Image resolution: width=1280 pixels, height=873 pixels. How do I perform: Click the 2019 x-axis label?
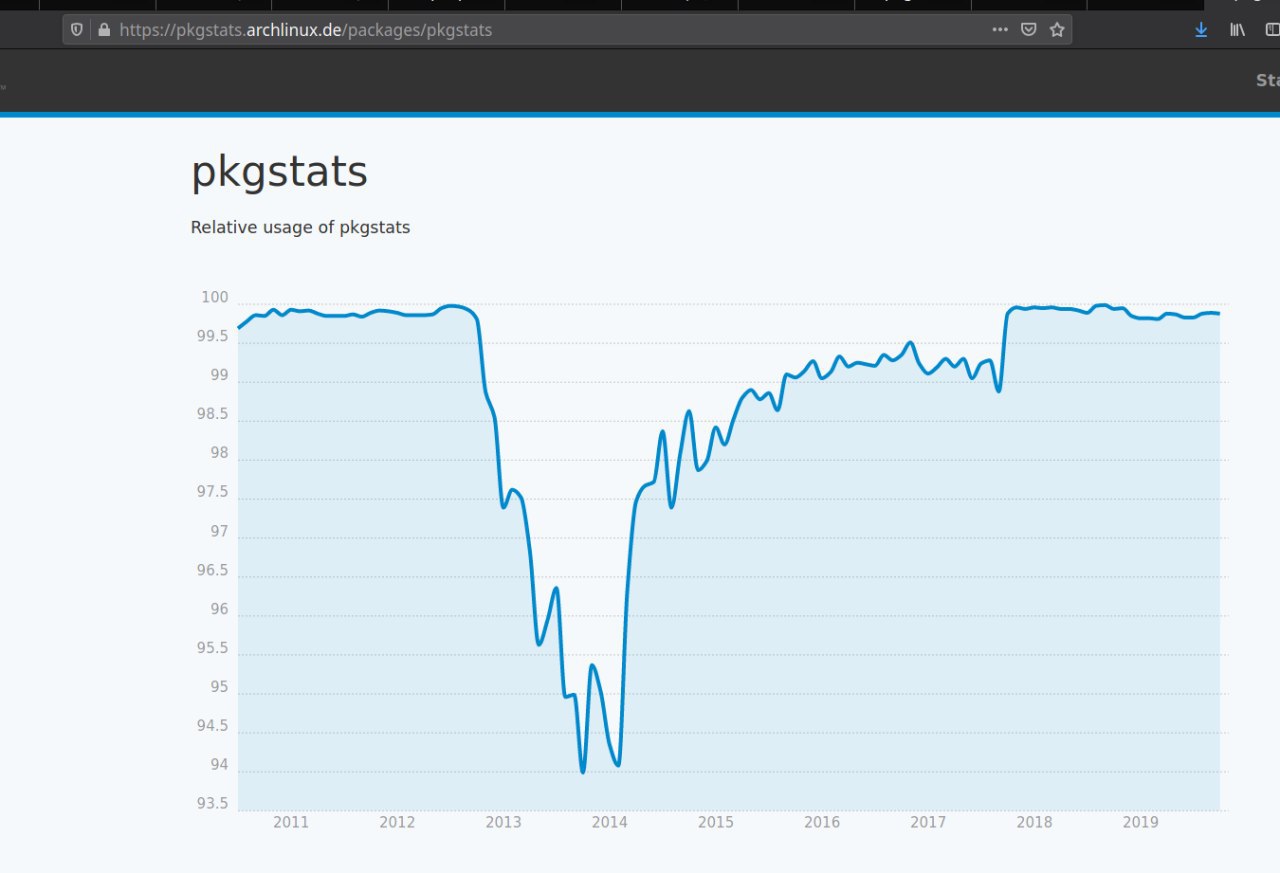pos(1140,822)
